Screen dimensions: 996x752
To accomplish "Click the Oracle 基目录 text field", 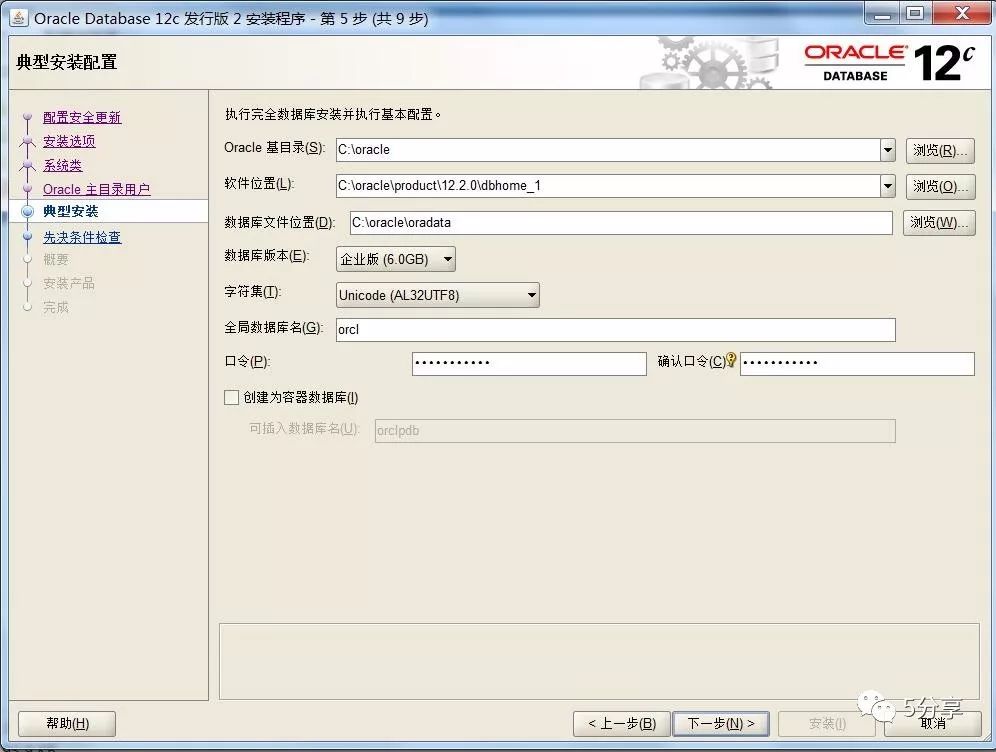I will click(608, 151).
